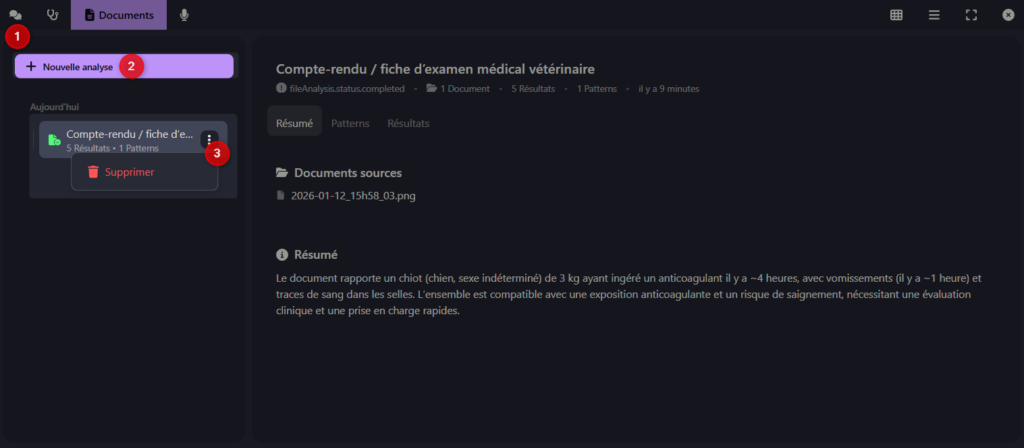
Task: Open source file 2026-01-12_15h58_03.png
Action: coord(353,196)
